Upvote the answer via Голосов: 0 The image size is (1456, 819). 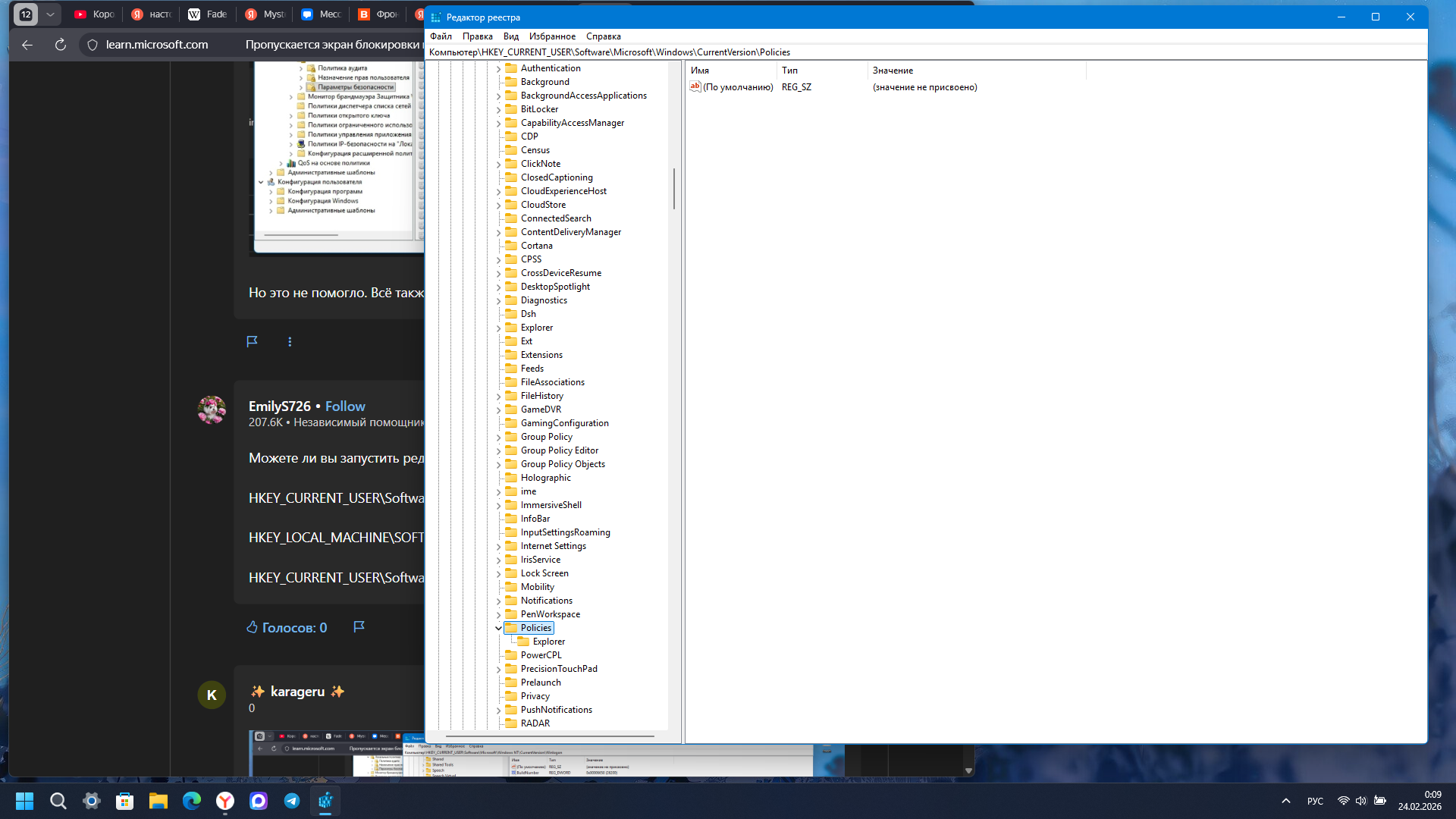pos(287,628)
